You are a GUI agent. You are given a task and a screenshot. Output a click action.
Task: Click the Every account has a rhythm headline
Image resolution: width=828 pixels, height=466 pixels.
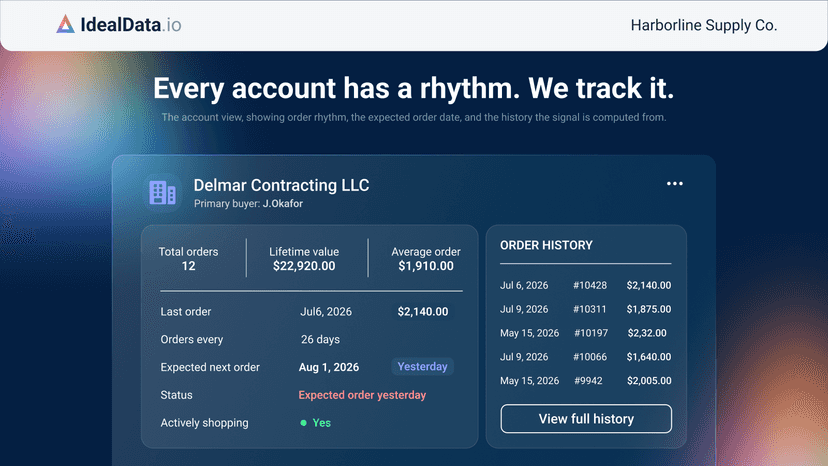(413, 88)
